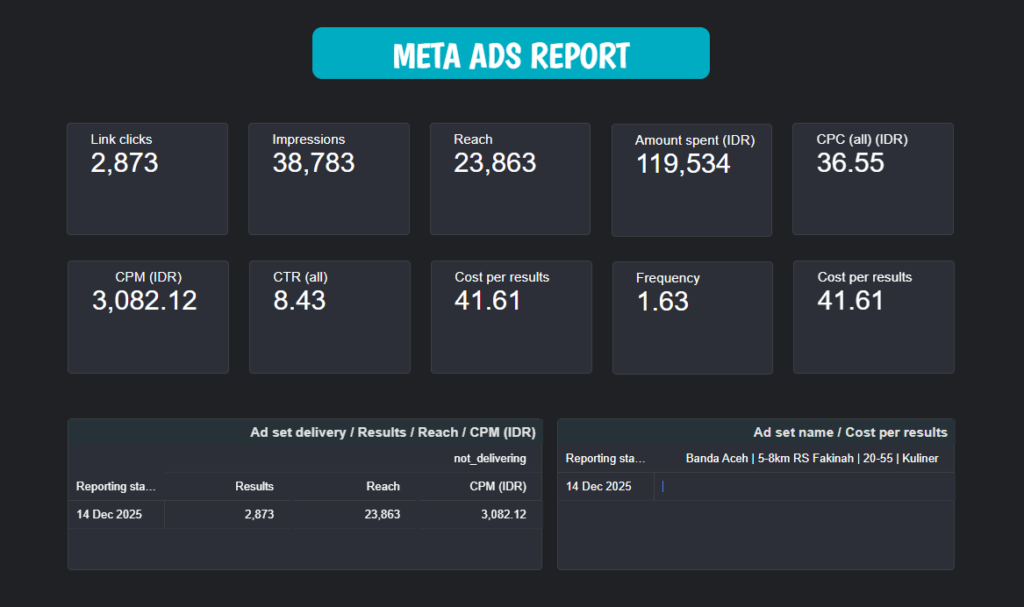Click the Reach scorecard showing 23,863

(x=510, y=179)
